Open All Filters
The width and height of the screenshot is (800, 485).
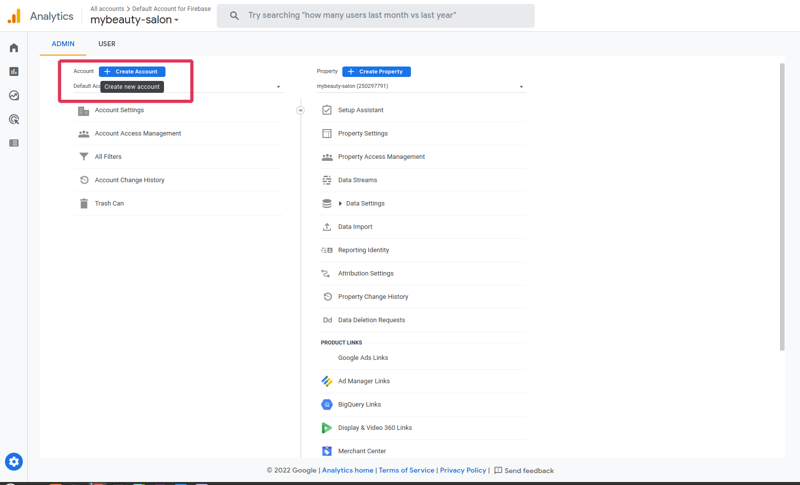[108, 157]
